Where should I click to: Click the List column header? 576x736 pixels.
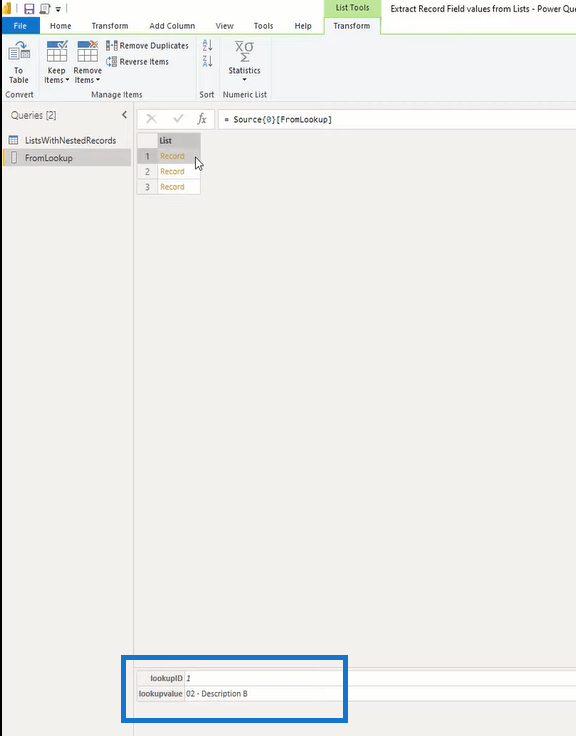(179, 140)
